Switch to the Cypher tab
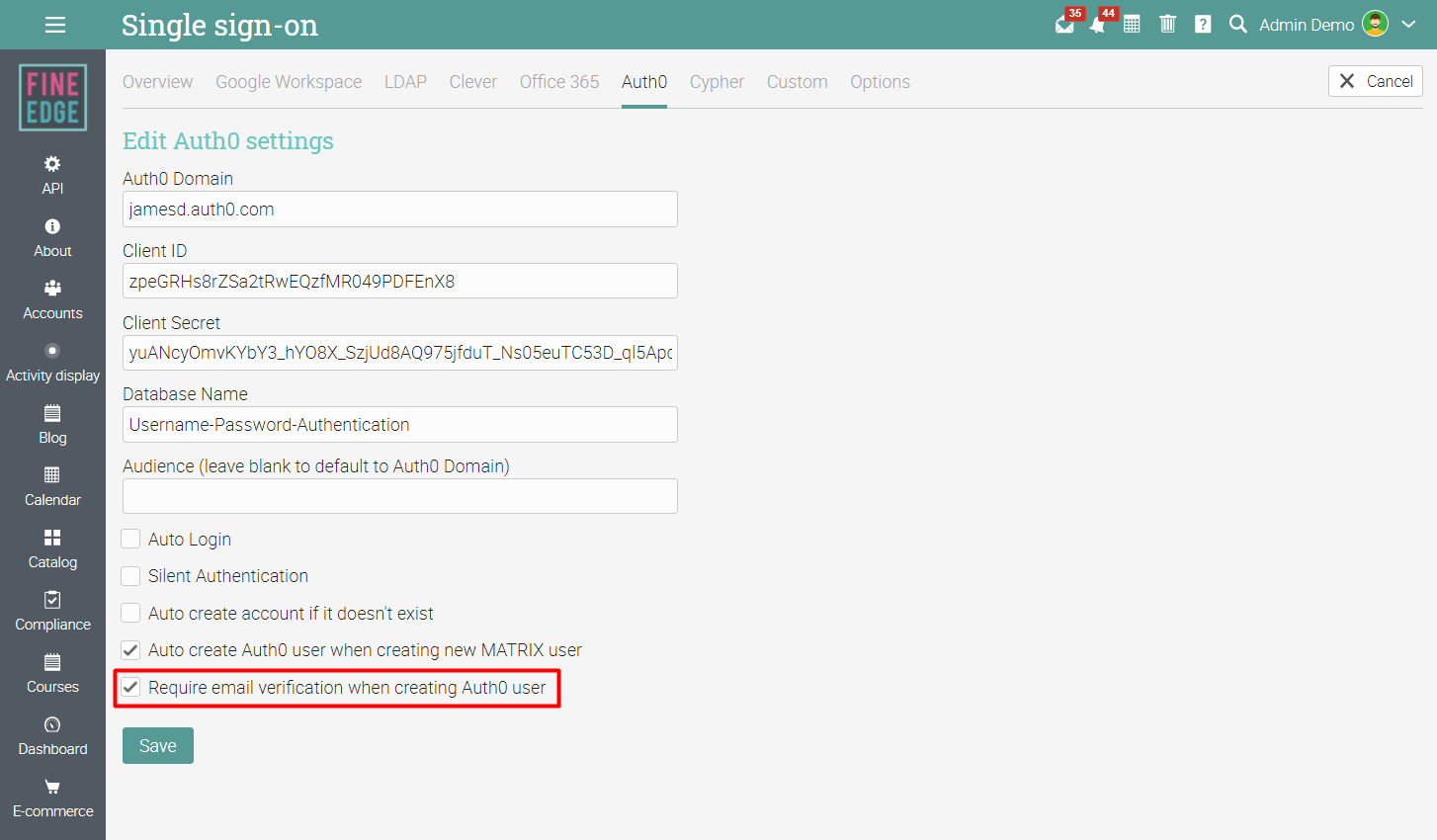Screen dimensions: 1437x840 pyautogui.click(x=717, y=82)
